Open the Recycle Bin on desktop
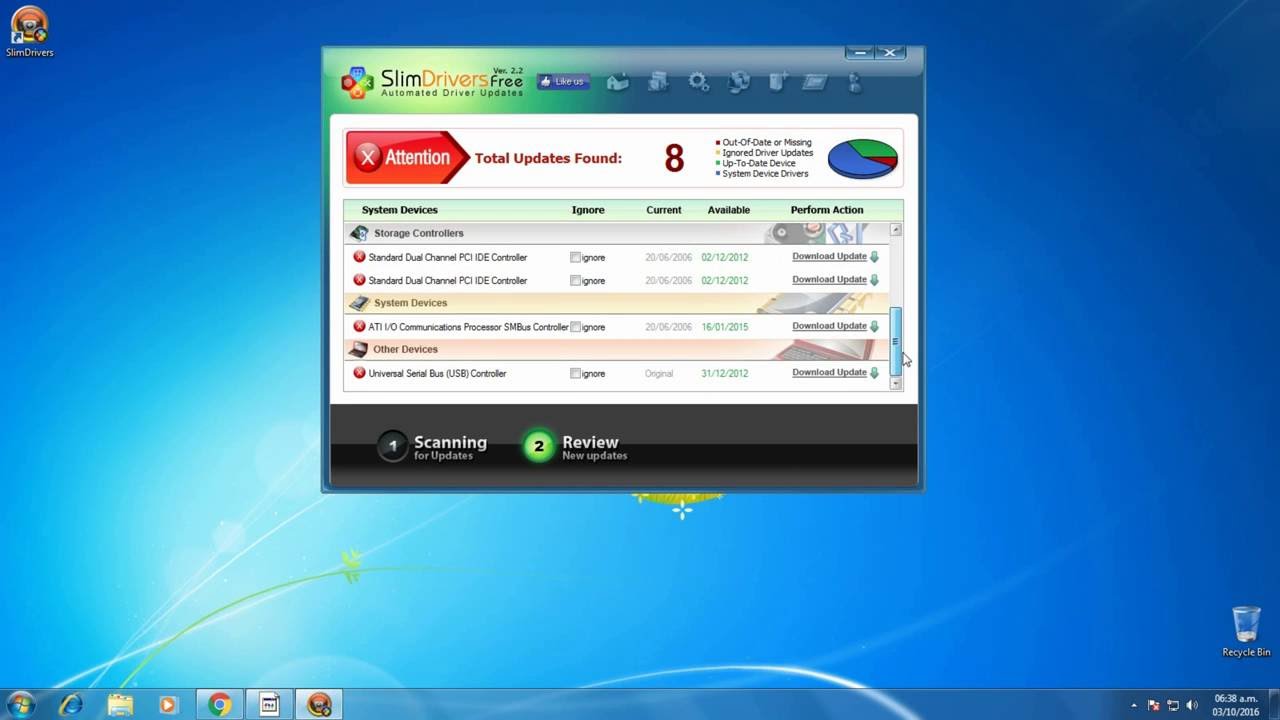The height and width of the screenshot is (720, 1280). point(1246,631)
